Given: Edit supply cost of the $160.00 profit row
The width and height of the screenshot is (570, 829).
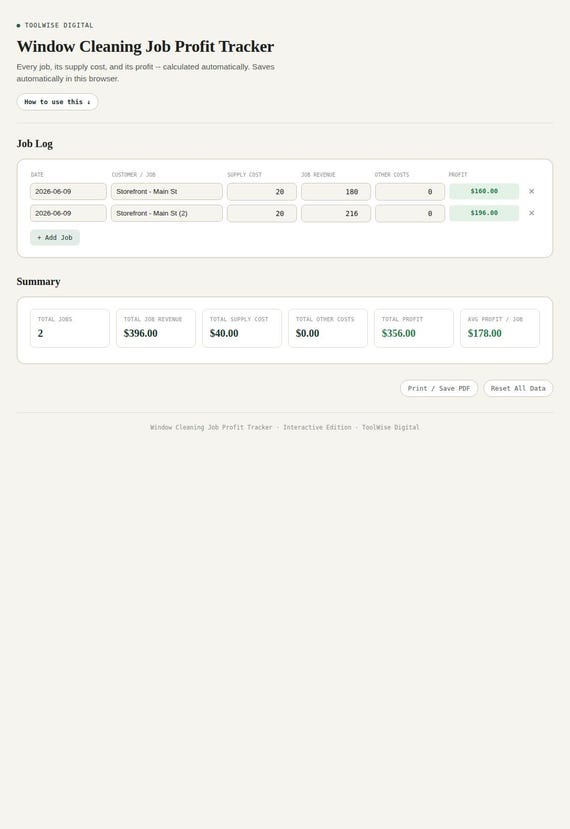Looking at the screenshot, I should (262, 191).
